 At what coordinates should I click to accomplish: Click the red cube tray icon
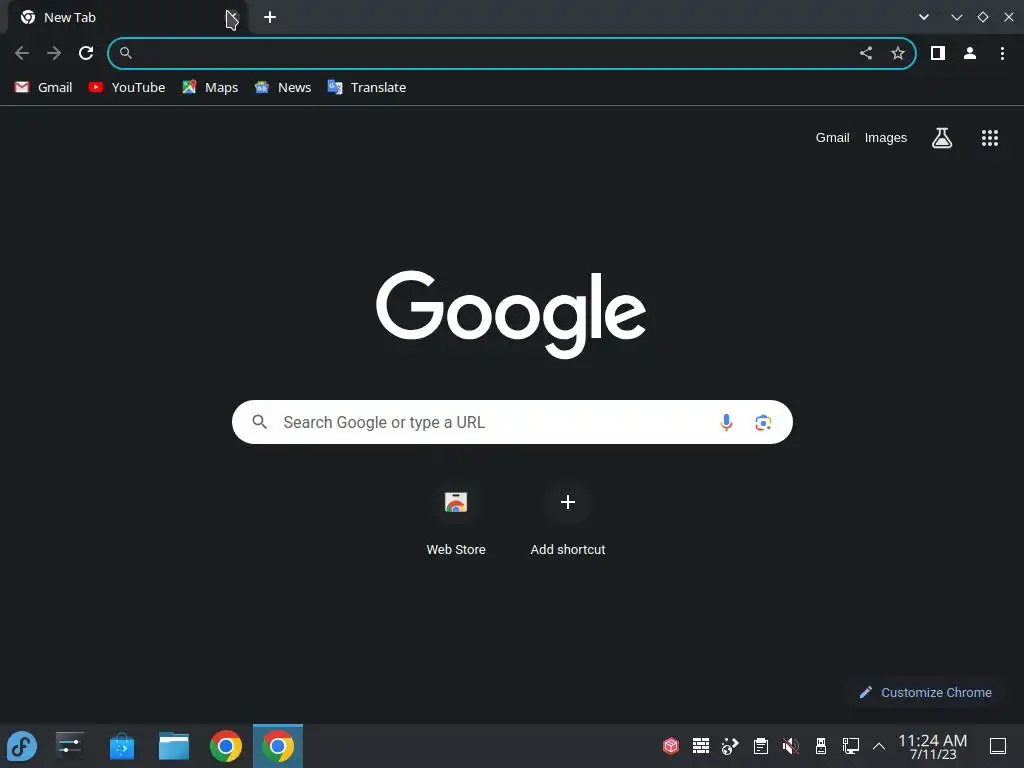point(671,745)
